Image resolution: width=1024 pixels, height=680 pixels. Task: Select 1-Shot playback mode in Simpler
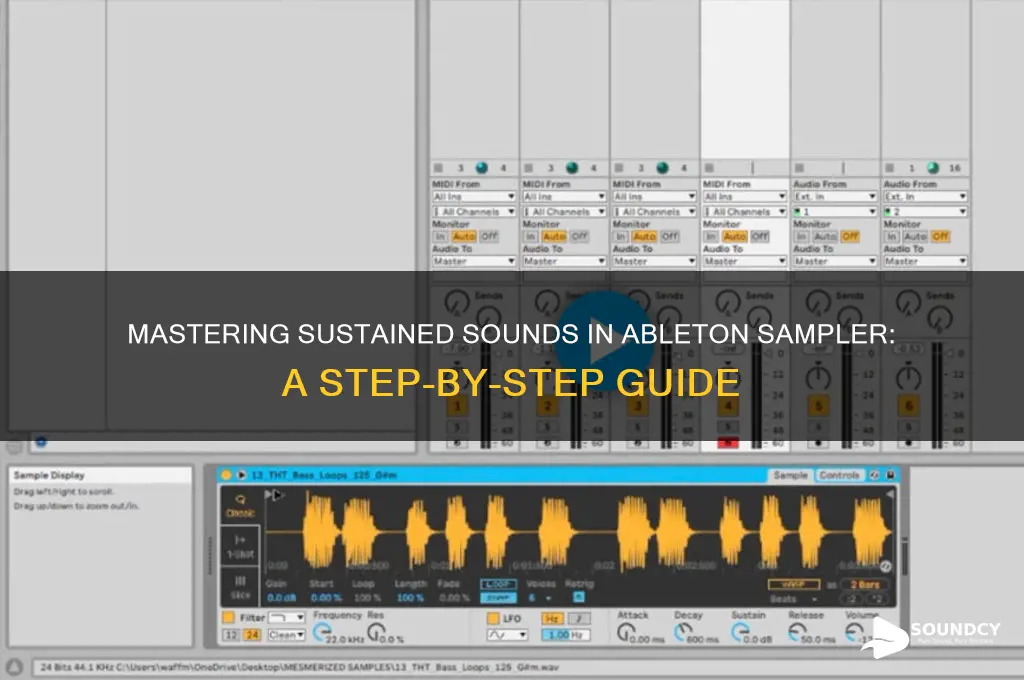click(240, 546)
